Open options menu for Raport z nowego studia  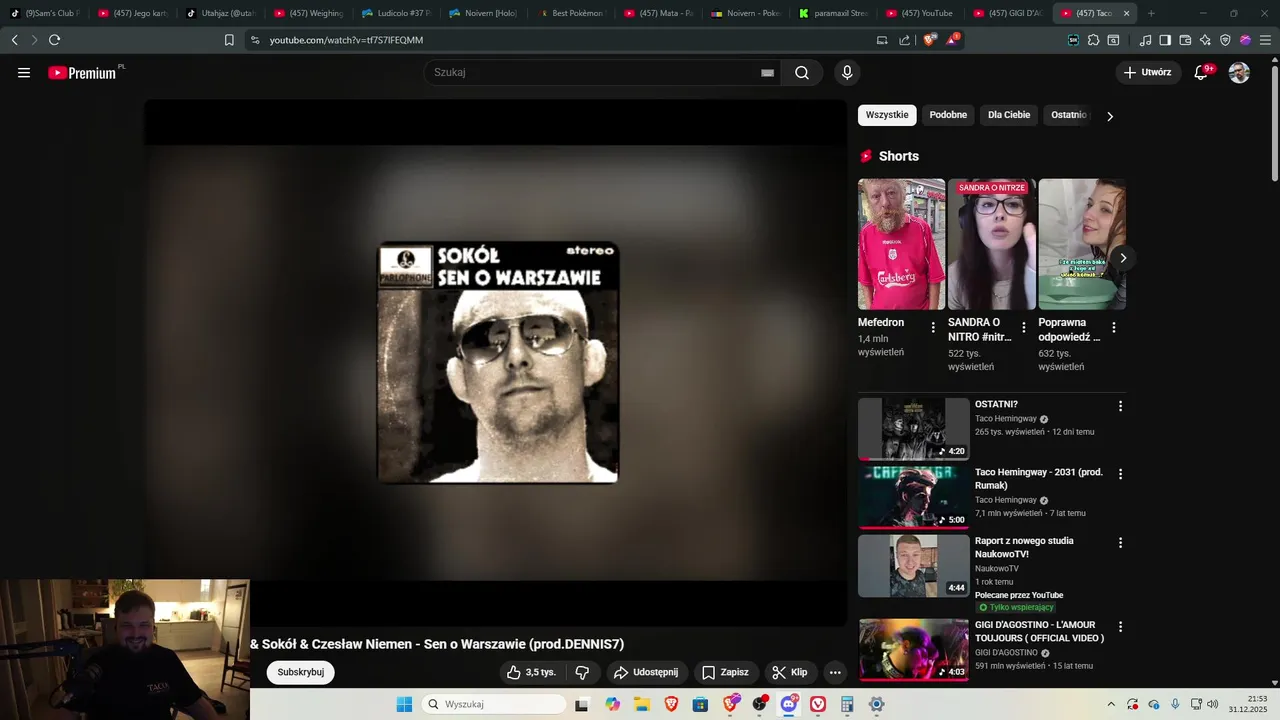pyautogui.click(x=1120, y=543)
